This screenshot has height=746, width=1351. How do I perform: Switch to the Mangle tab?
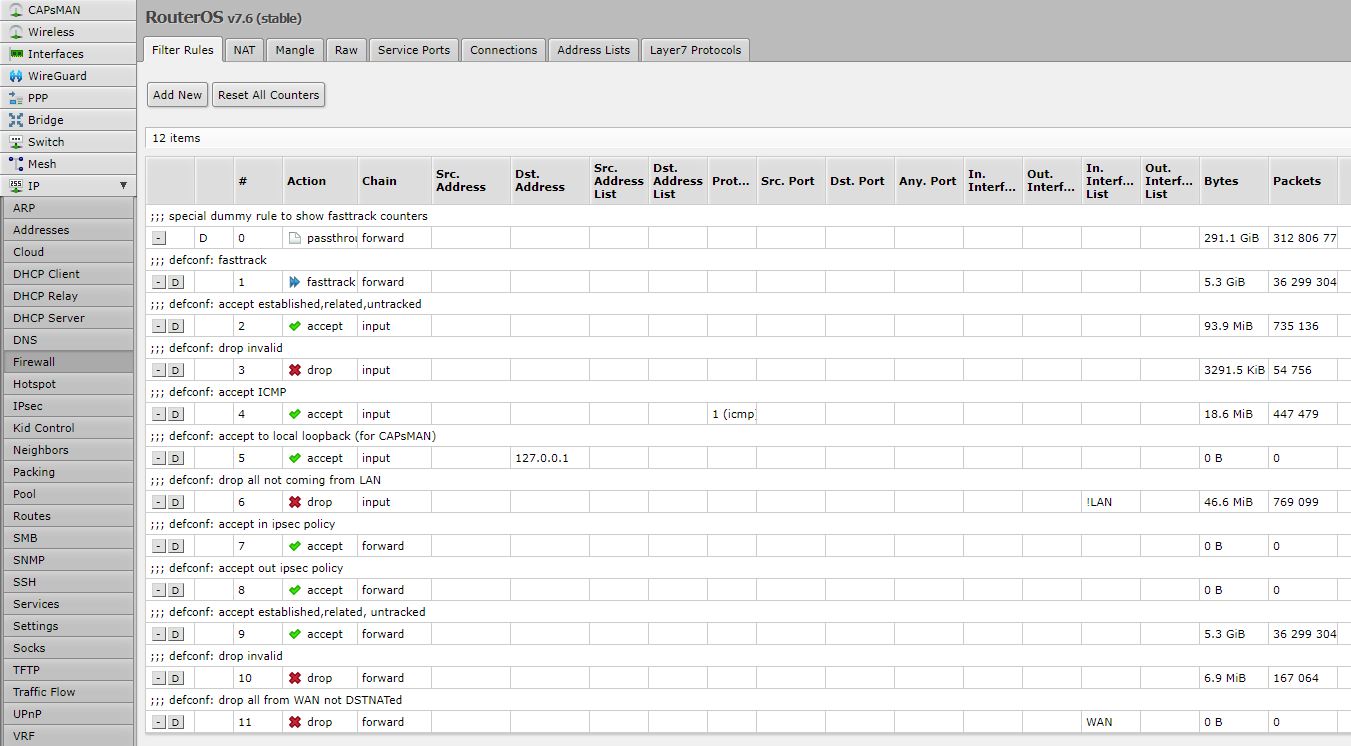295,50
